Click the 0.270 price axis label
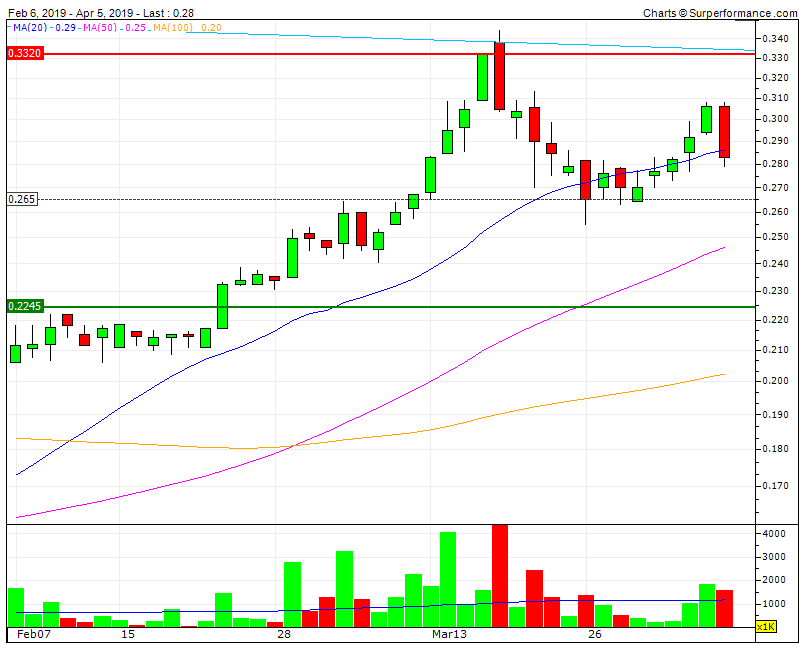The height and width of the screenshot is (650, 805). tap(775, 188)
